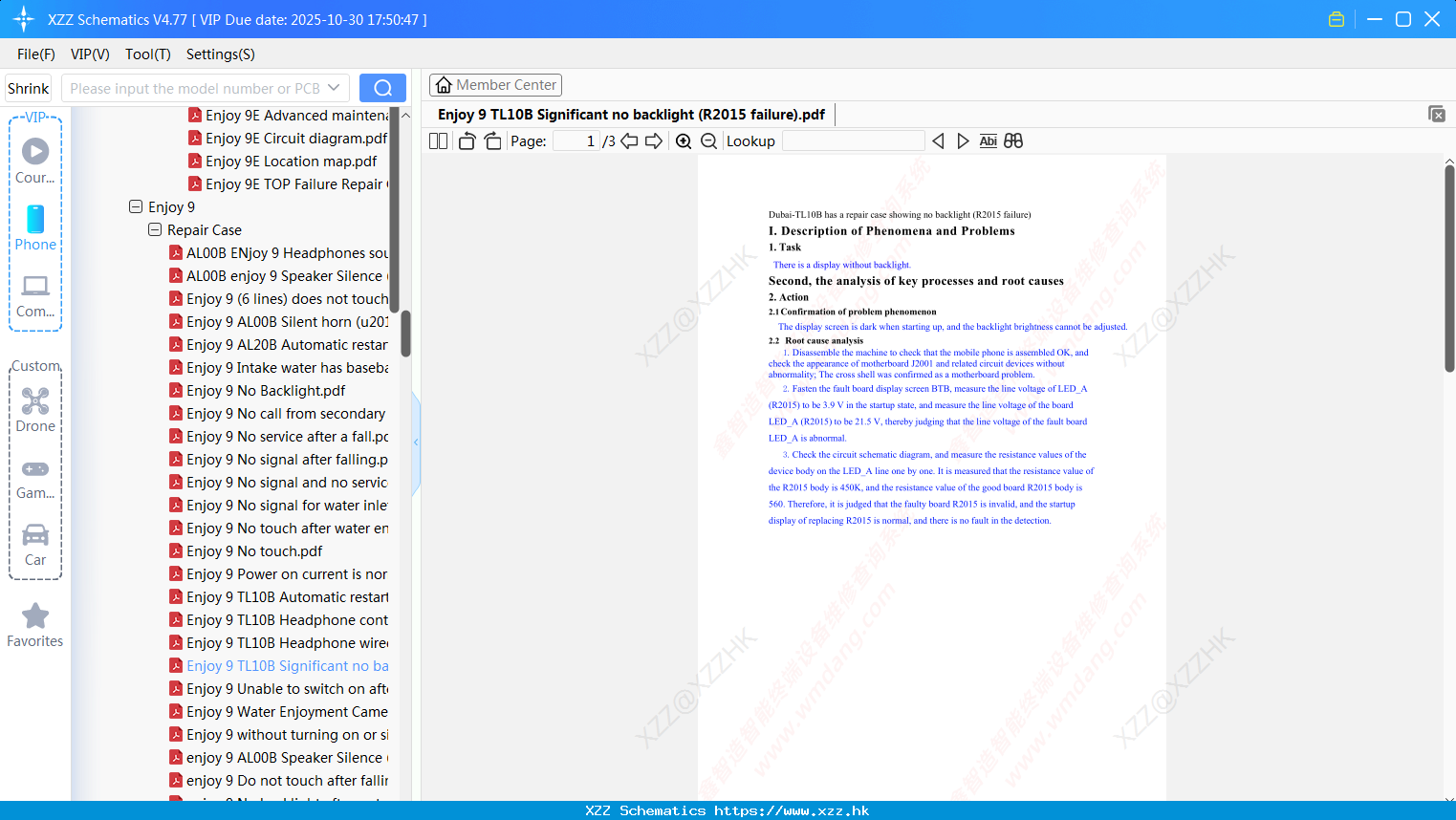Open Enjoy 9 No touch.pdf
Screen dimensions: 1456x820
[247, 550]
